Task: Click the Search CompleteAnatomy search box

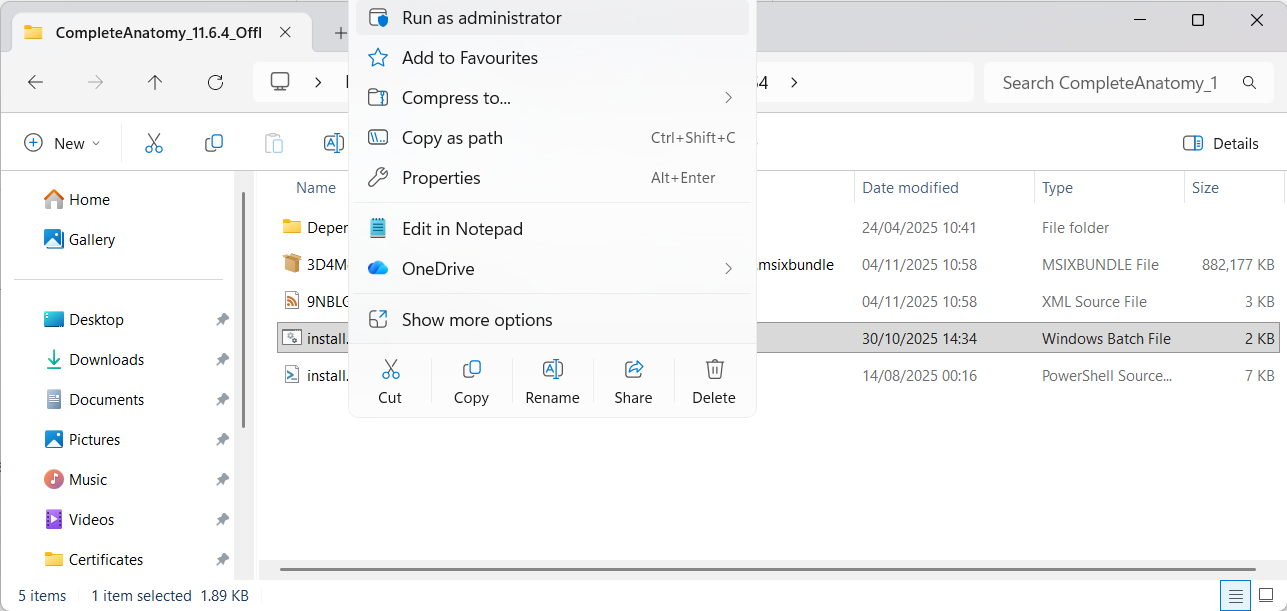Action: coord(1110,83)
